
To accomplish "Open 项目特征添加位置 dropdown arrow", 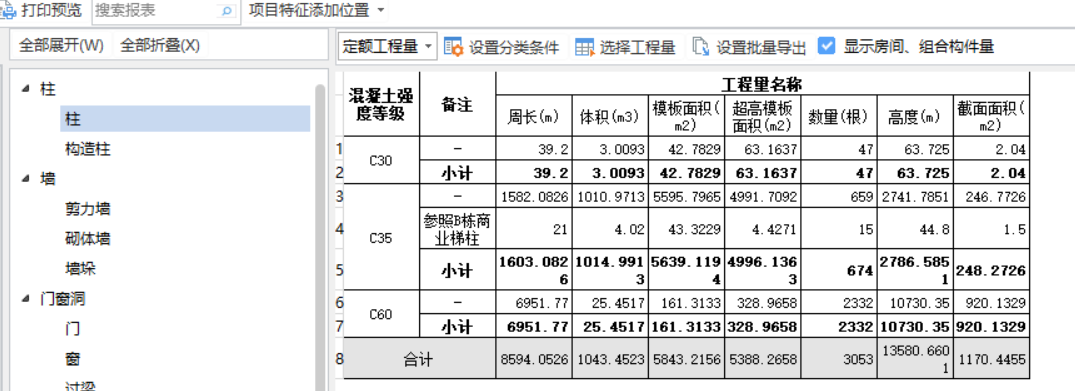I will [x=381, y=11].
